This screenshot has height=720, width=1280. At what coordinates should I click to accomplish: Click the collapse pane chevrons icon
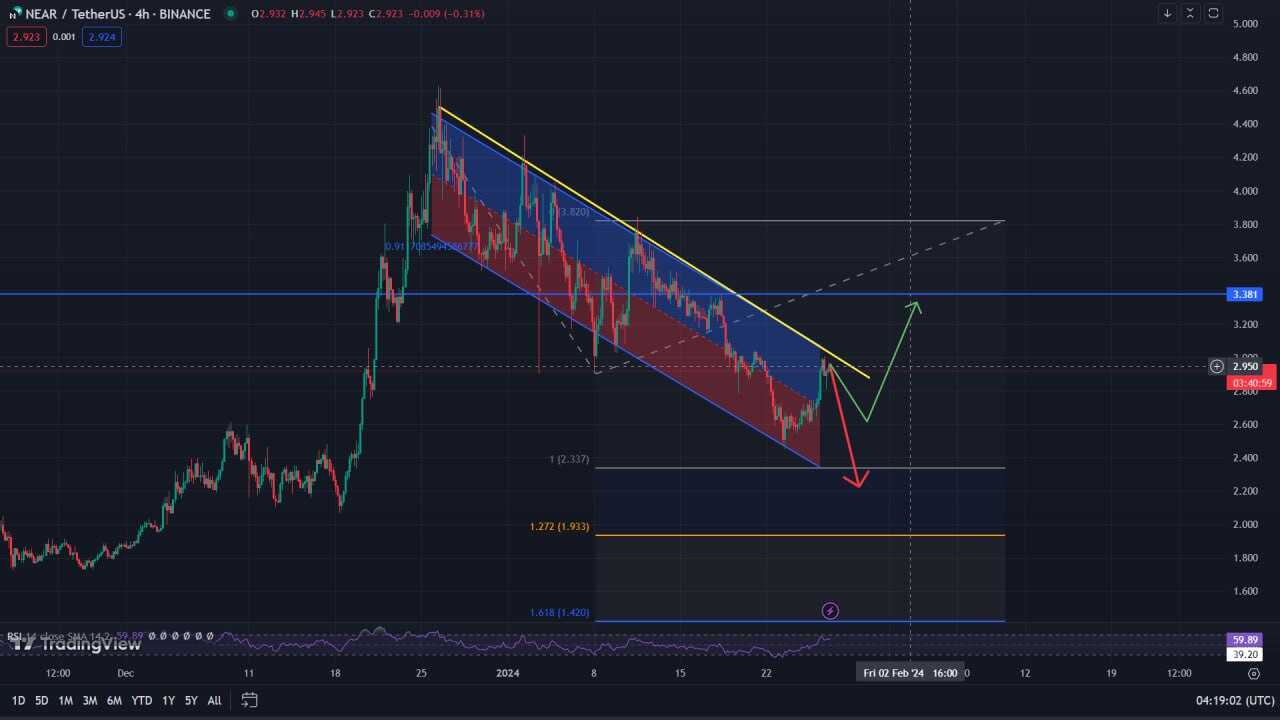pos(1190,13)
